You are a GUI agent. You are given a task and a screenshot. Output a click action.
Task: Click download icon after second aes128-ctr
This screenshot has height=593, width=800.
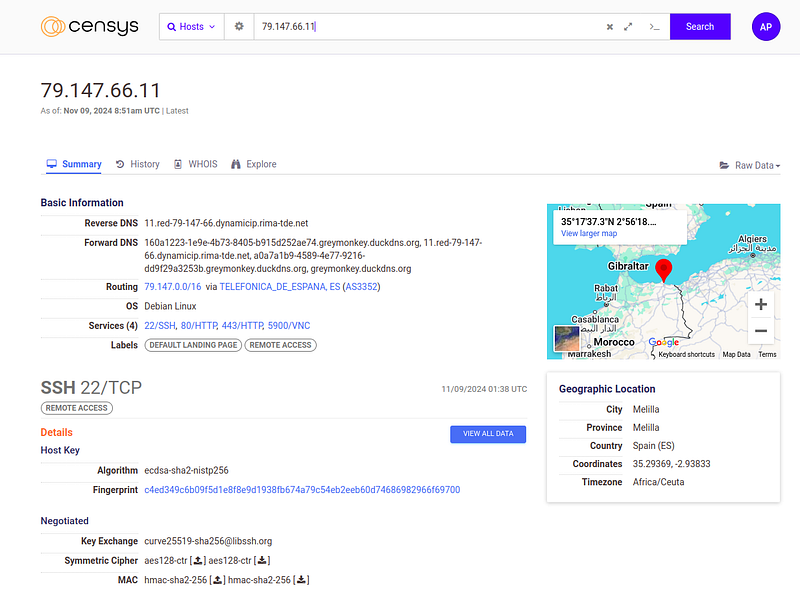click(x=262, y=560)
